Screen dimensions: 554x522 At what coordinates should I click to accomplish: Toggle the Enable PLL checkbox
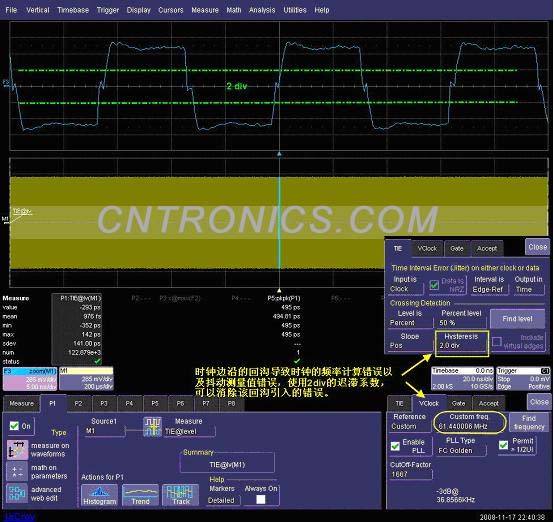pyautogui.click(x=395, y=446)
